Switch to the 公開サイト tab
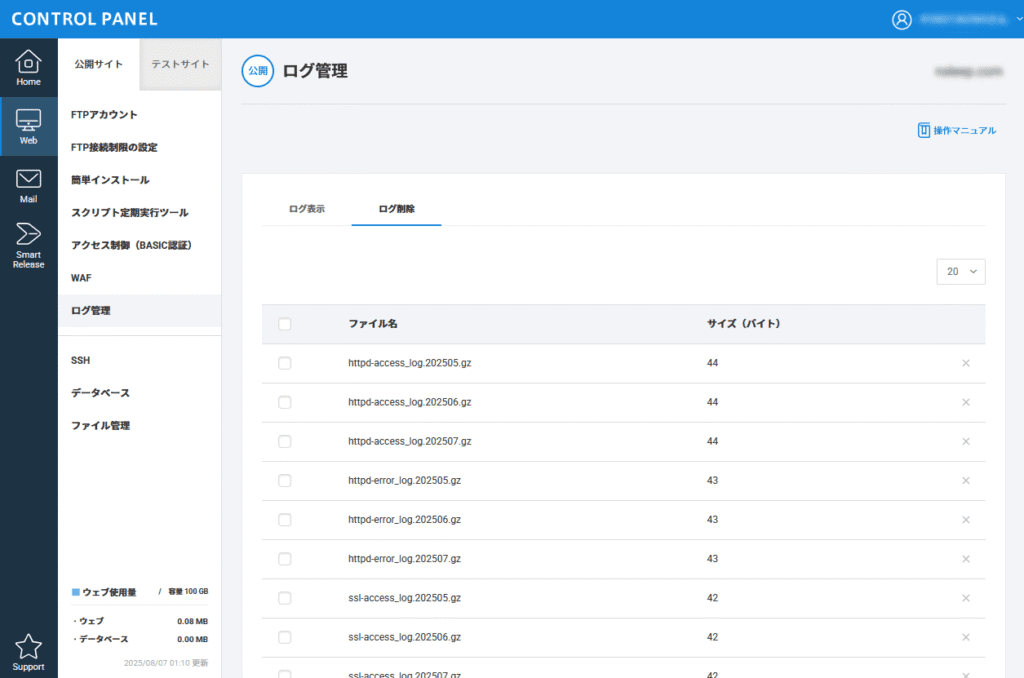 (99, 64)
